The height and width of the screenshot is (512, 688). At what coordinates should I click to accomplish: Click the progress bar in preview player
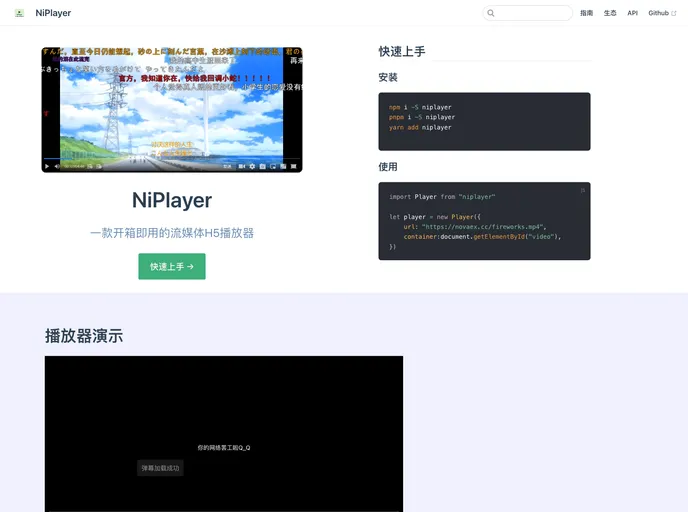click(x=172, y=158)
